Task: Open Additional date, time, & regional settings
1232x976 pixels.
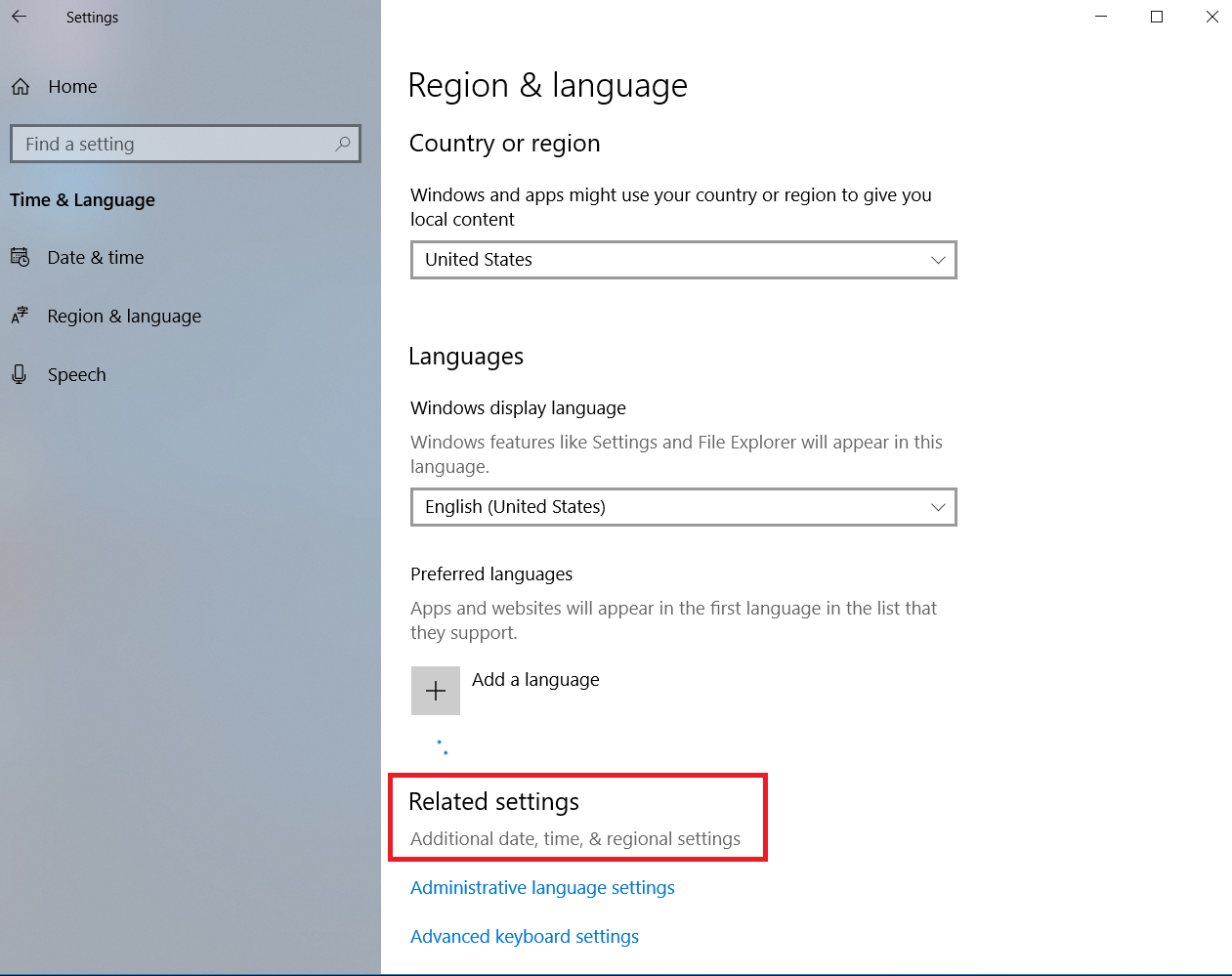Action: 575,839
